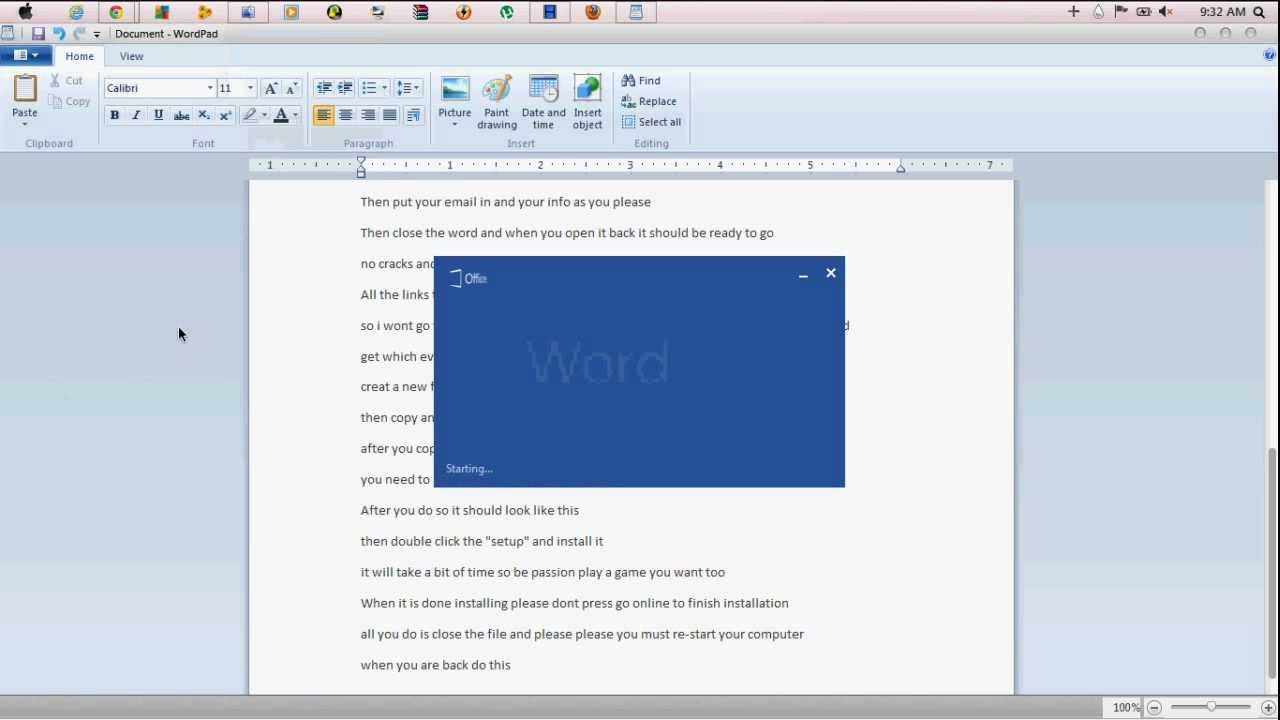Click the muted volume icon
This screenshot has height=720, width=1280.
click(1166, 12)
